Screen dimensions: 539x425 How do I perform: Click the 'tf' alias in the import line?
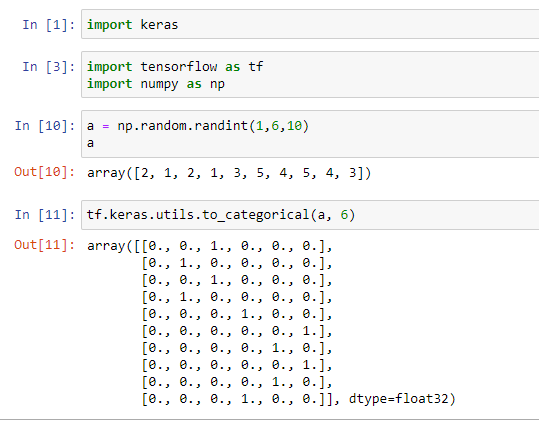tap(256, 66)
